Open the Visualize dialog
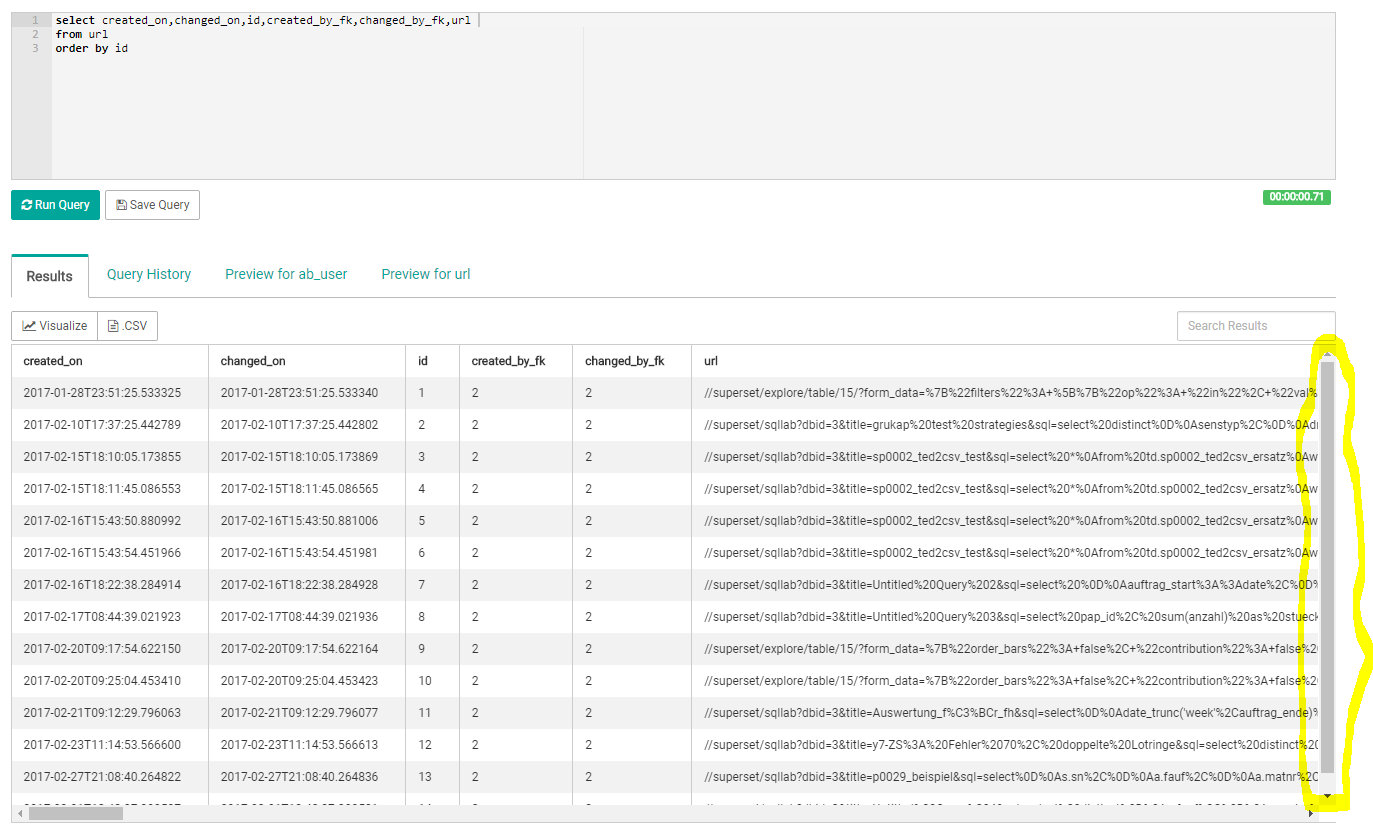The image size is (1373, 837). pyautogui.click(x=53, y=325)
